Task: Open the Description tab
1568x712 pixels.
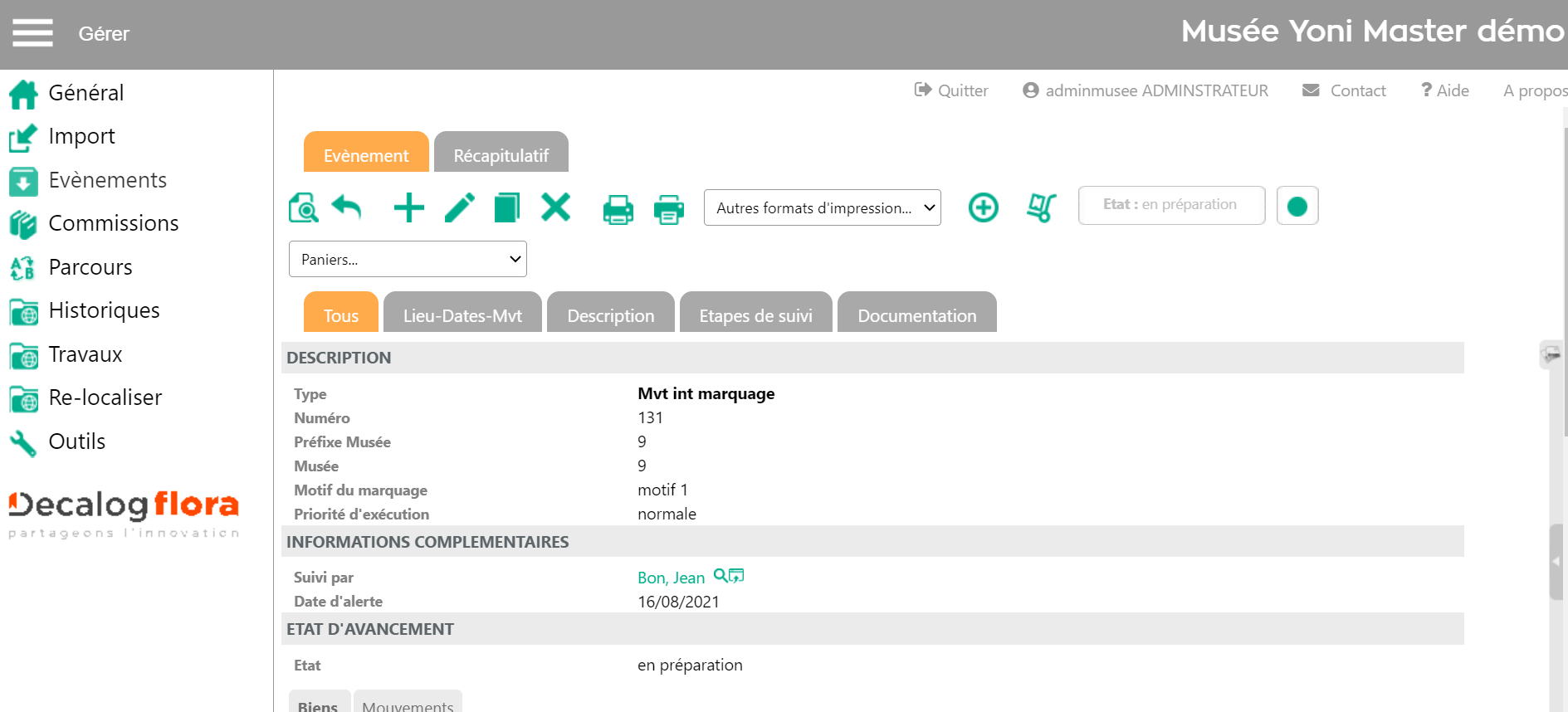Action: tap(611, 312)
